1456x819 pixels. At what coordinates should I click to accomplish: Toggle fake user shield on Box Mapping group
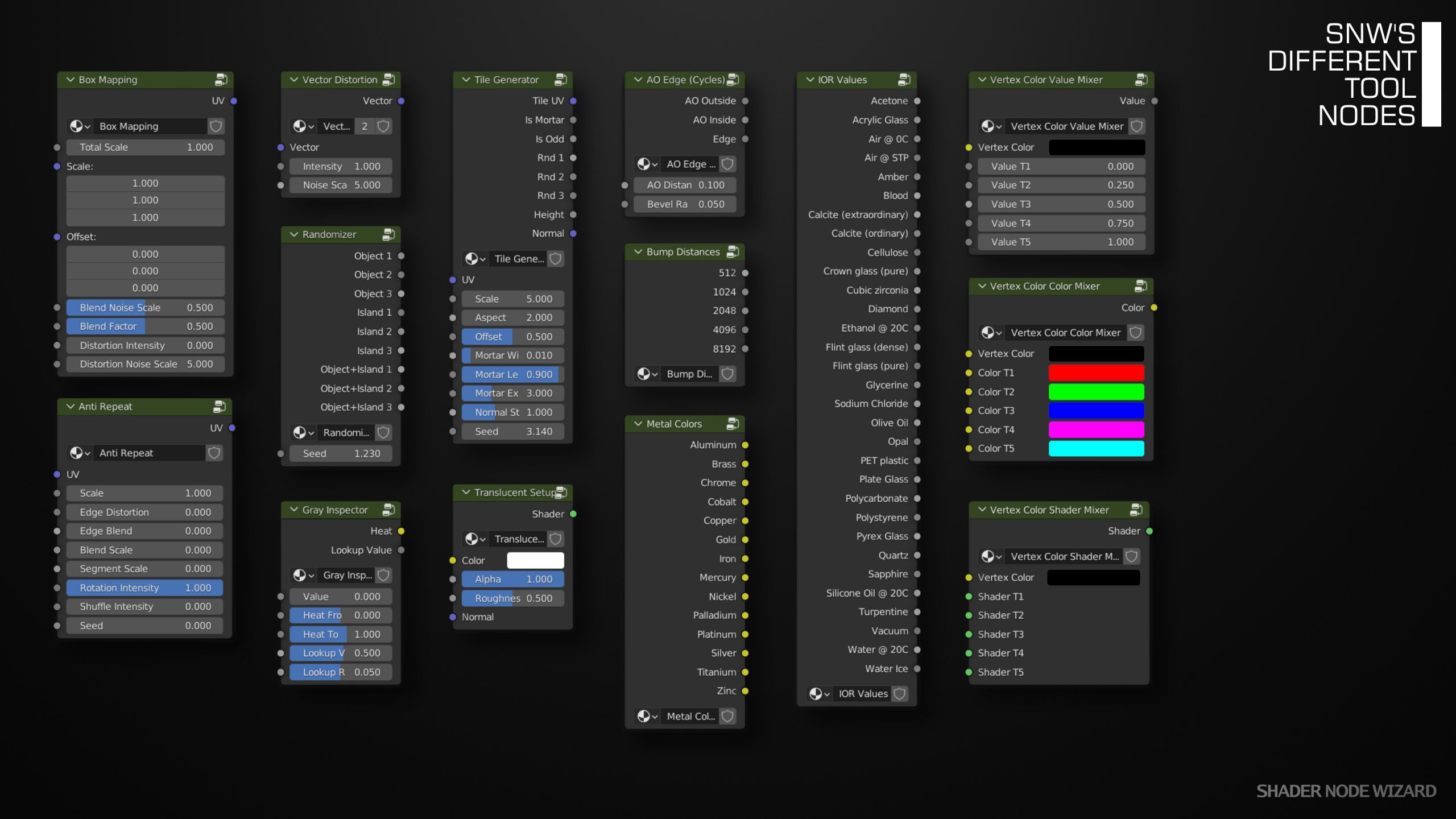pos(216,126)
